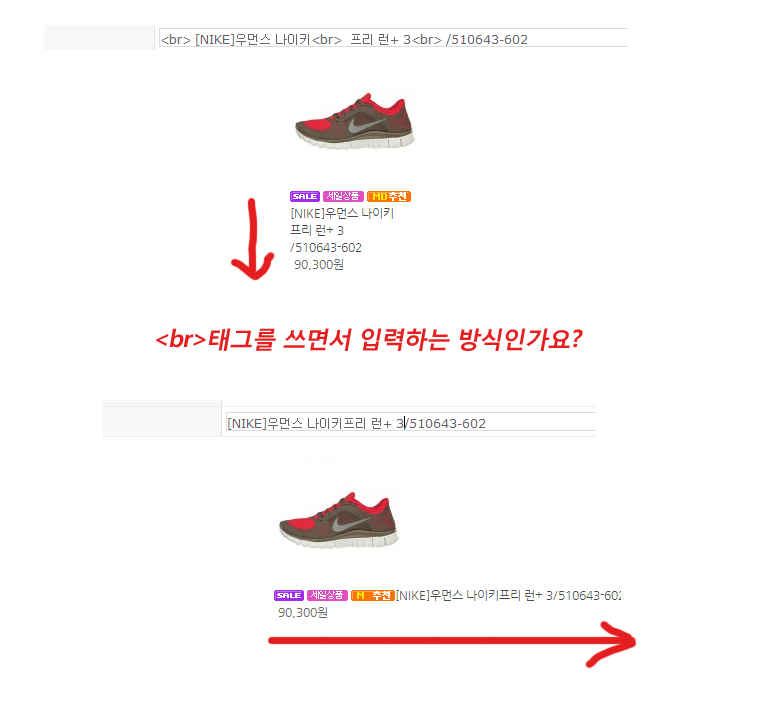This screenshot has width=757, height=723.
Task: Open the multi-line [NIKE]우먼스 나이키 product title
Action: [x=342, y=213]
